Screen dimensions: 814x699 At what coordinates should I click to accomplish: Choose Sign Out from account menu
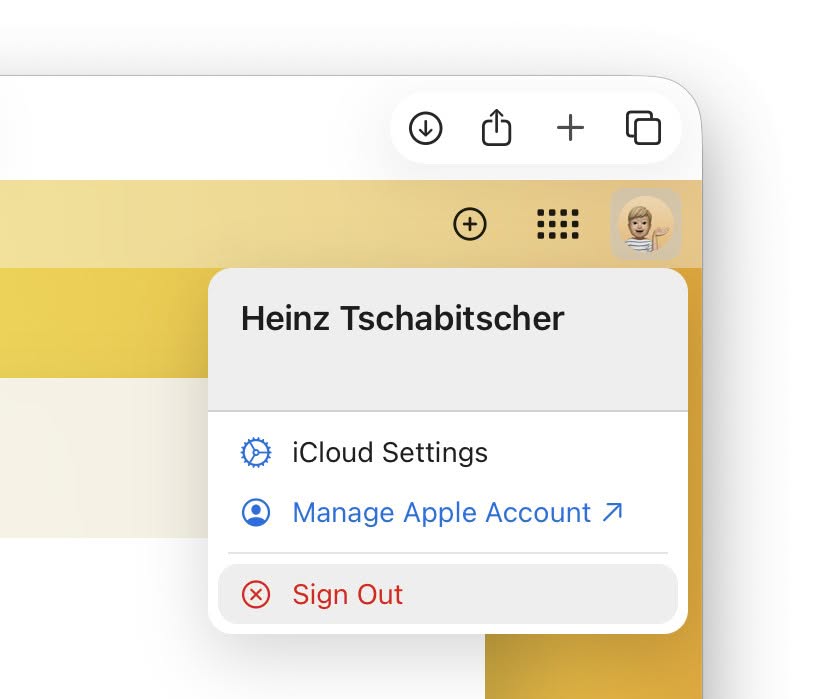pyautogui.click(x=447, y=594)
